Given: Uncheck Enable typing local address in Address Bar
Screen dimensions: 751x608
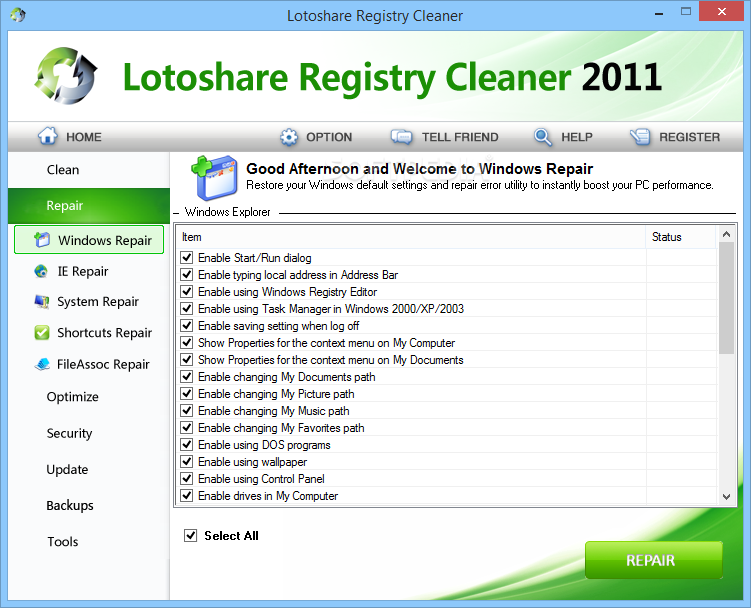Looking at the screenshot, I should (x=187, y=275).
